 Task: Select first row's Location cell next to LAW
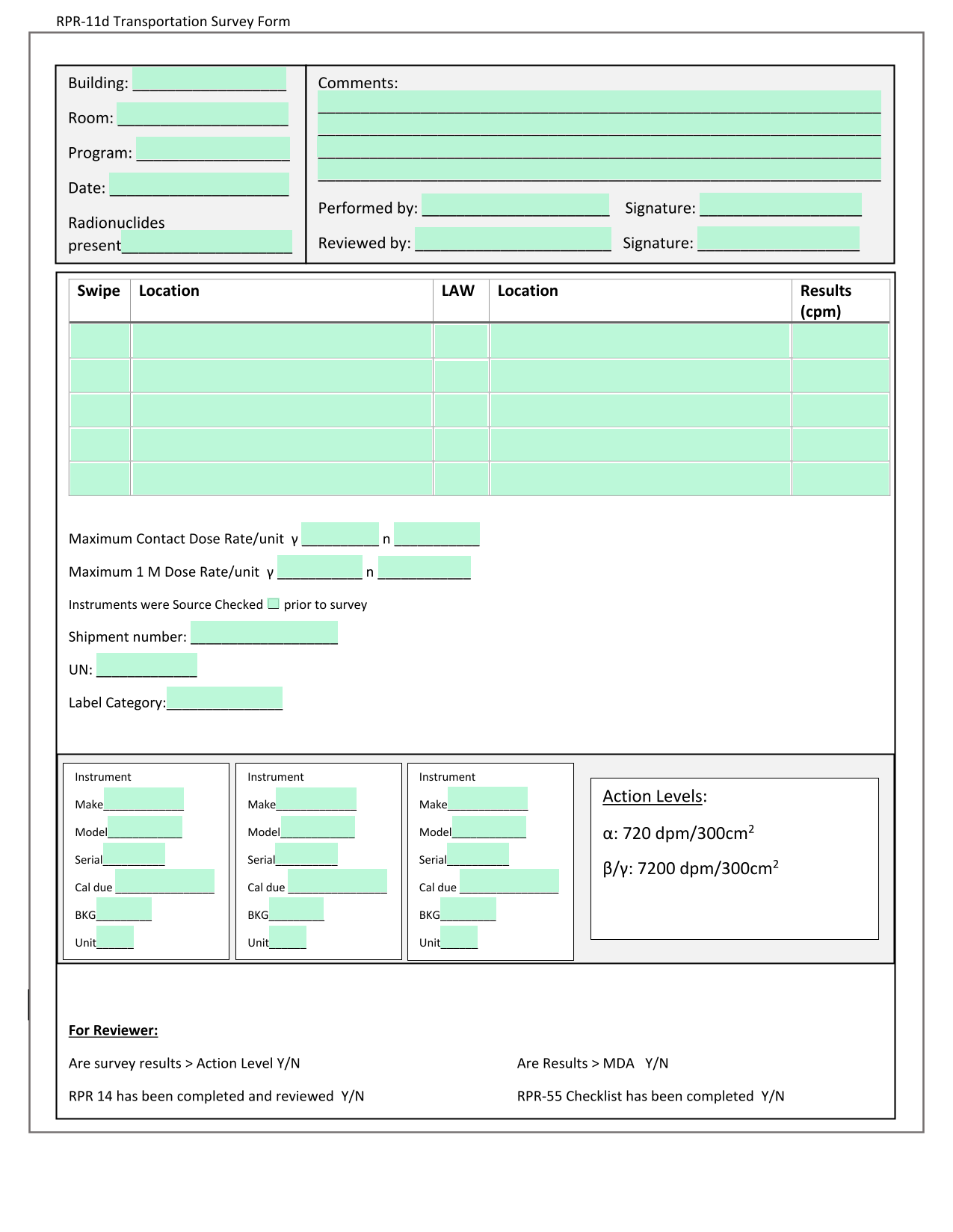641,341
